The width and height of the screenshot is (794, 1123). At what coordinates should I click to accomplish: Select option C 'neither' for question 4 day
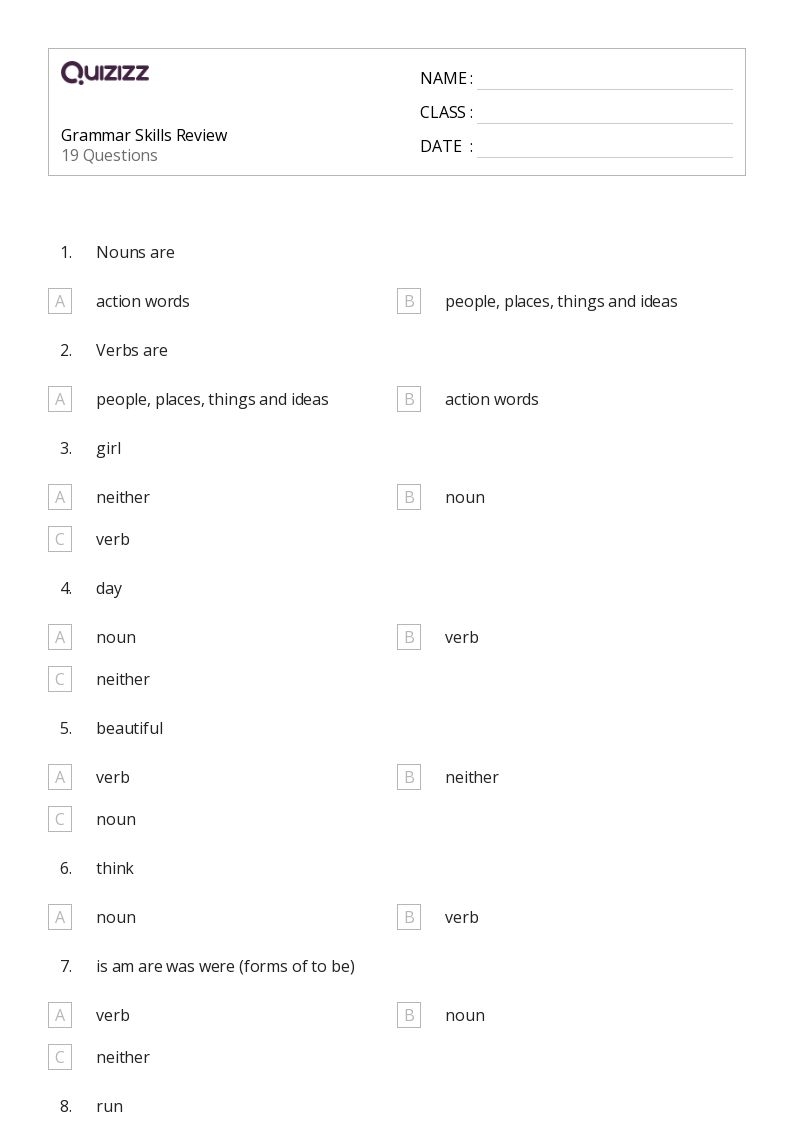click(x=60, y=679)
